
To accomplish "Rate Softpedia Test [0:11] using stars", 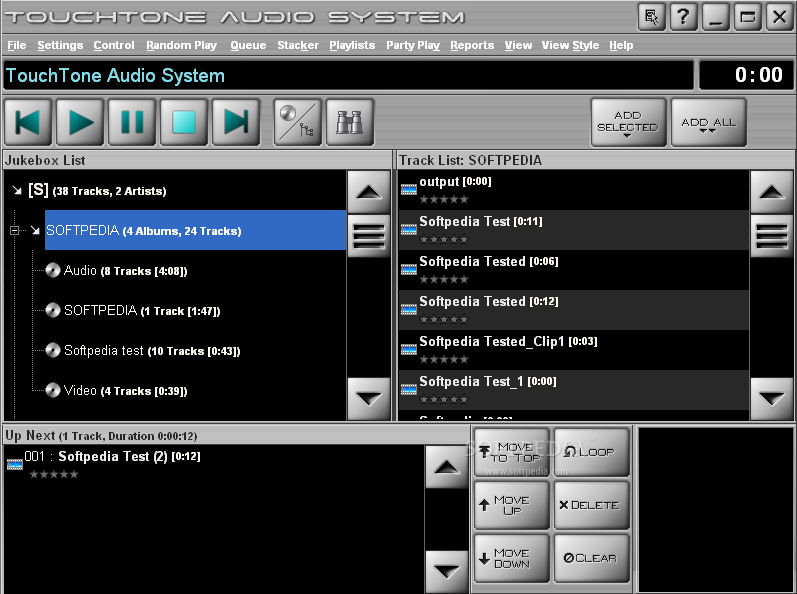I will 444,239.
